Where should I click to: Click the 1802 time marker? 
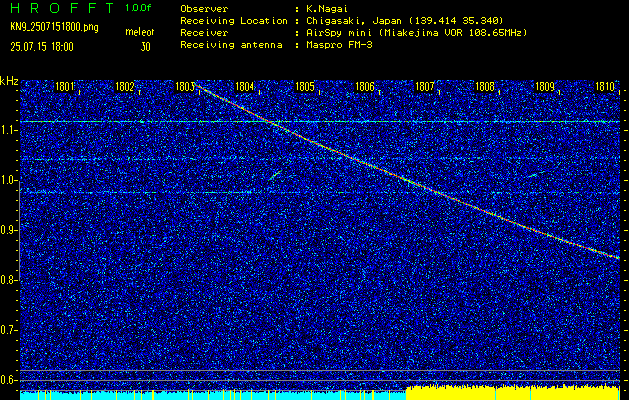124,86
